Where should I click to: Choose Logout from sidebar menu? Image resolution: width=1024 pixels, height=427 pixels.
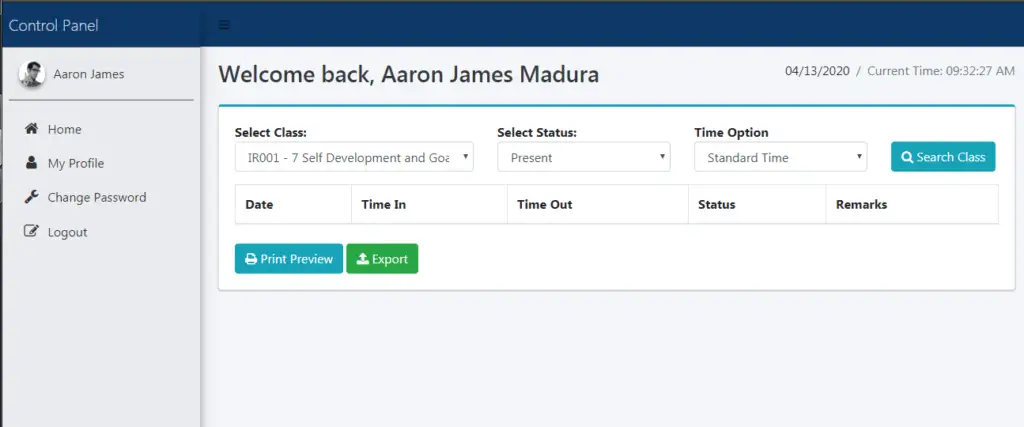(68, 232)
